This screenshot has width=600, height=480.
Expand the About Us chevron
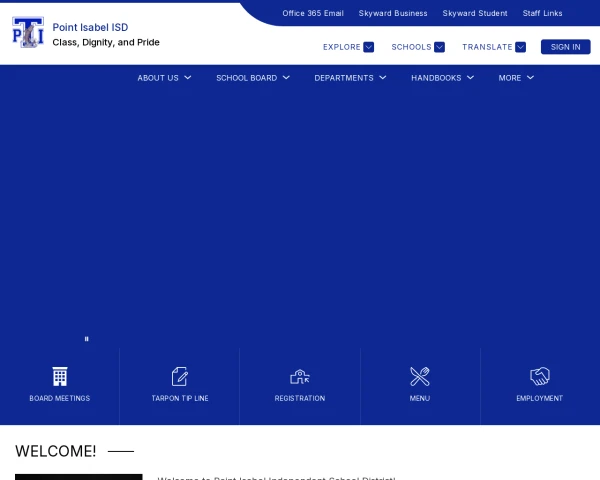pyautogui.click(x=188, y=78)
